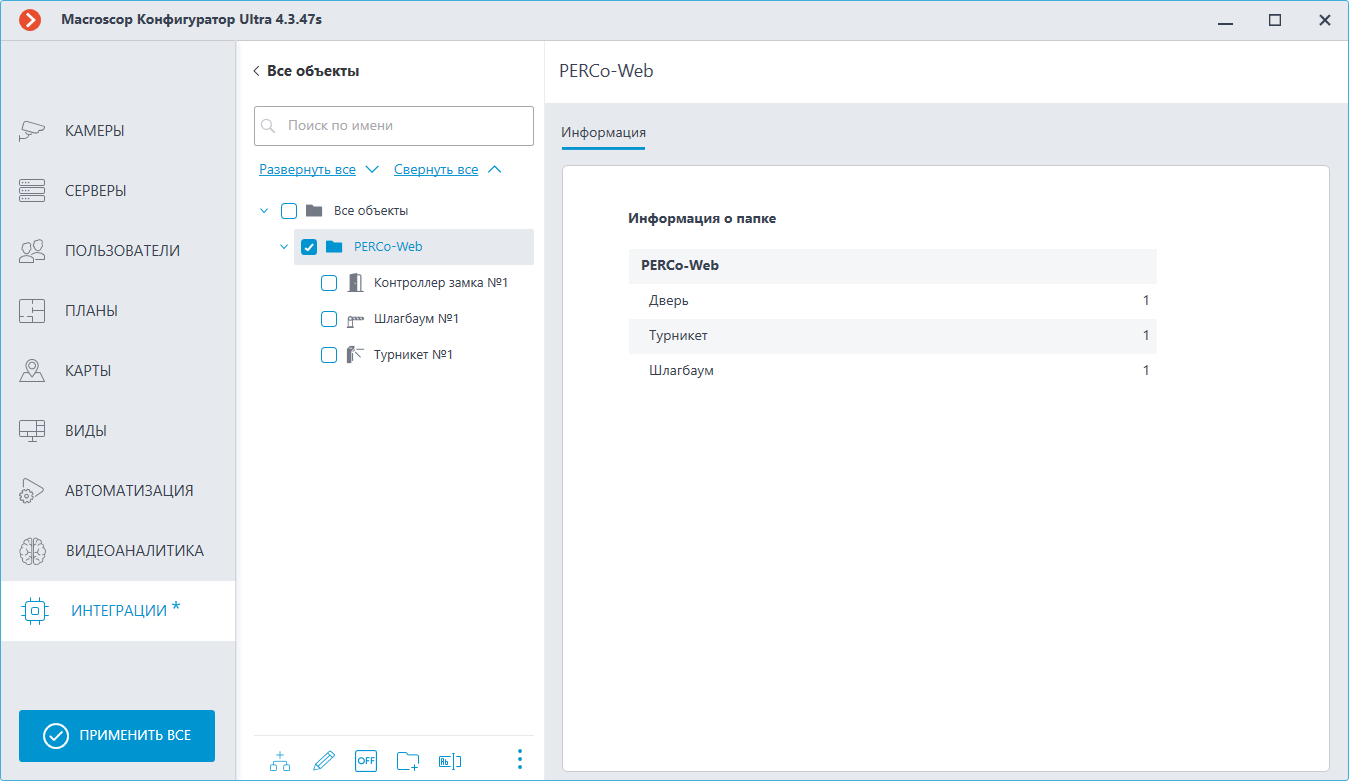
Task: Click the Развернуть все link
Action: pos(307,170)
